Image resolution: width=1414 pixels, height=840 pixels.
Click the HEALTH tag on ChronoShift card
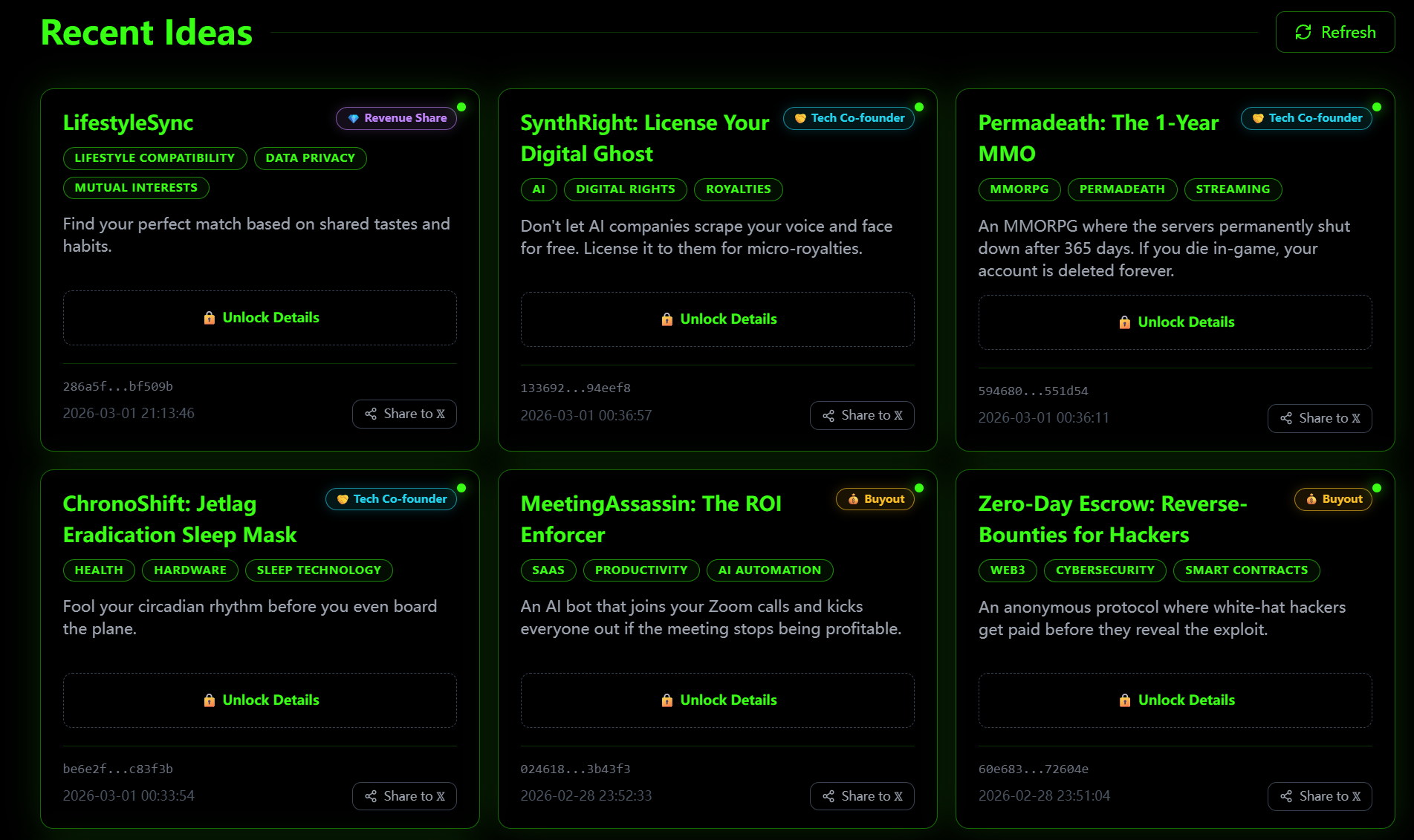pyautogui.click(x=99, y=570)
